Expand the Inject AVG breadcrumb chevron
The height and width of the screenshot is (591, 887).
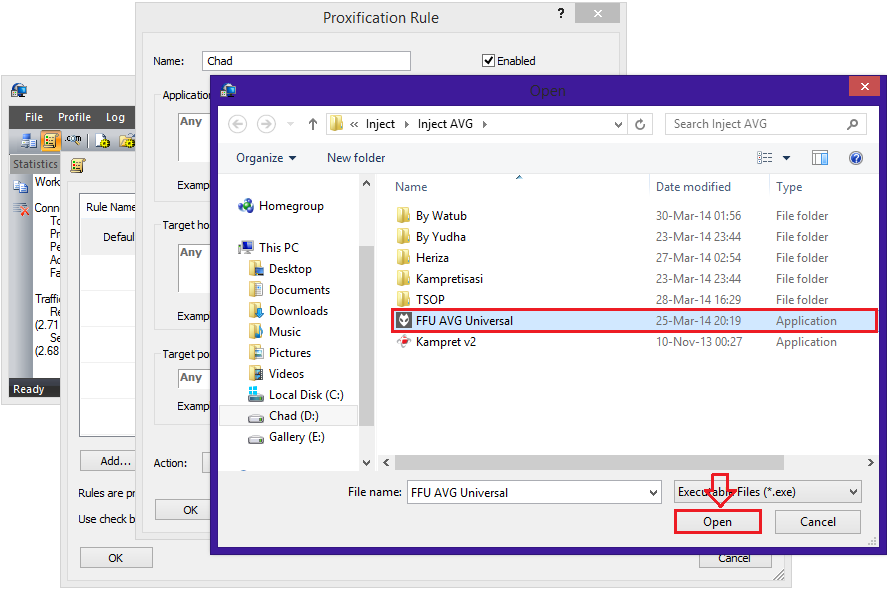(485, 124)
